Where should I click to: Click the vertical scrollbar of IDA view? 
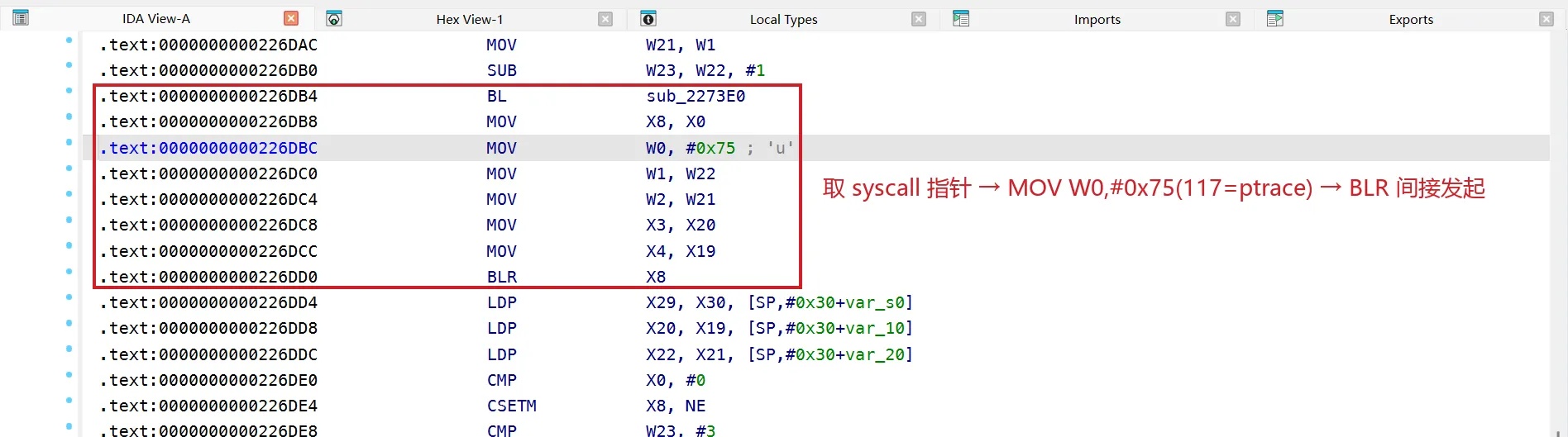point(1558,234)
